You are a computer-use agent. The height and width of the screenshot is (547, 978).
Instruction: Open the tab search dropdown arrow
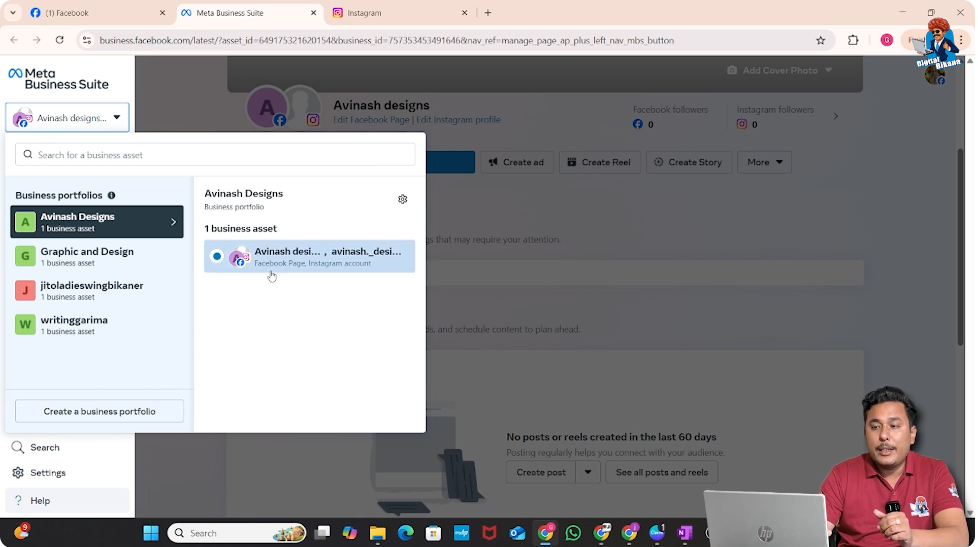[x=12, y=12]
